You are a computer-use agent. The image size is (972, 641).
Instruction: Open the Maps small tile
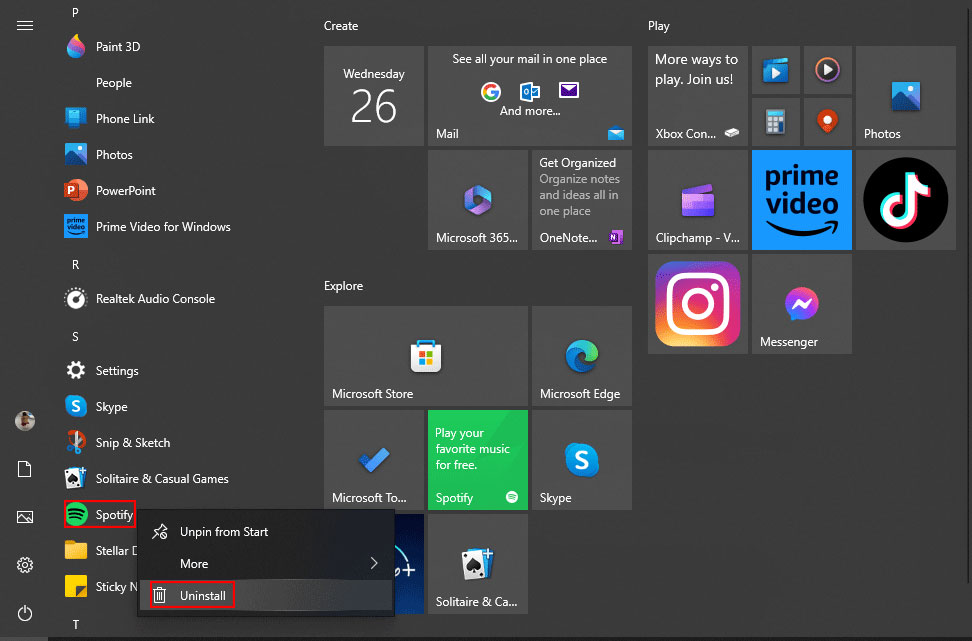tap(828, 122)
